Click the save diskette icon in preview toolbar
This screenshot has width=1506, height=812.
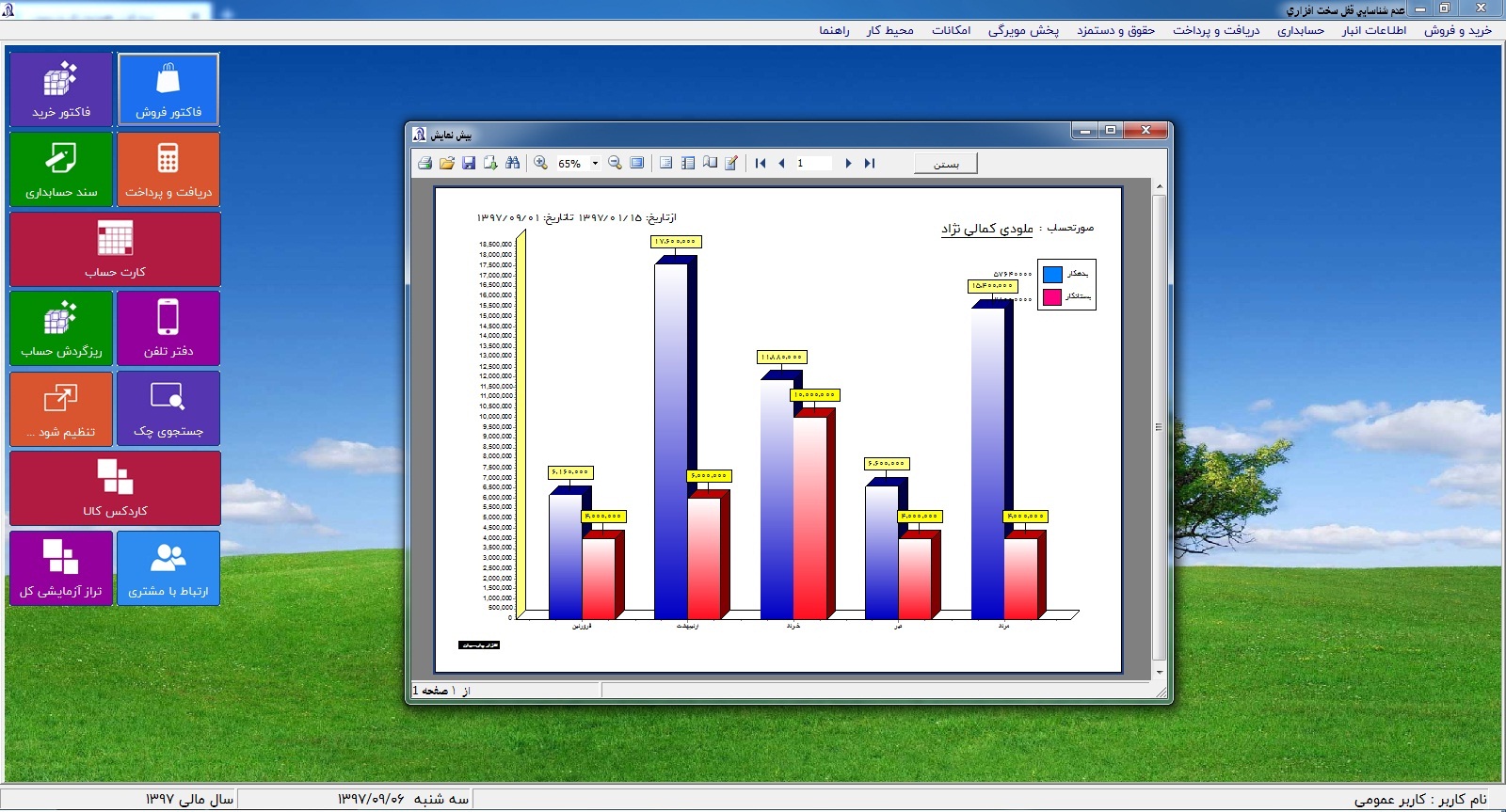pyautogui.click(x=469, y=163)
